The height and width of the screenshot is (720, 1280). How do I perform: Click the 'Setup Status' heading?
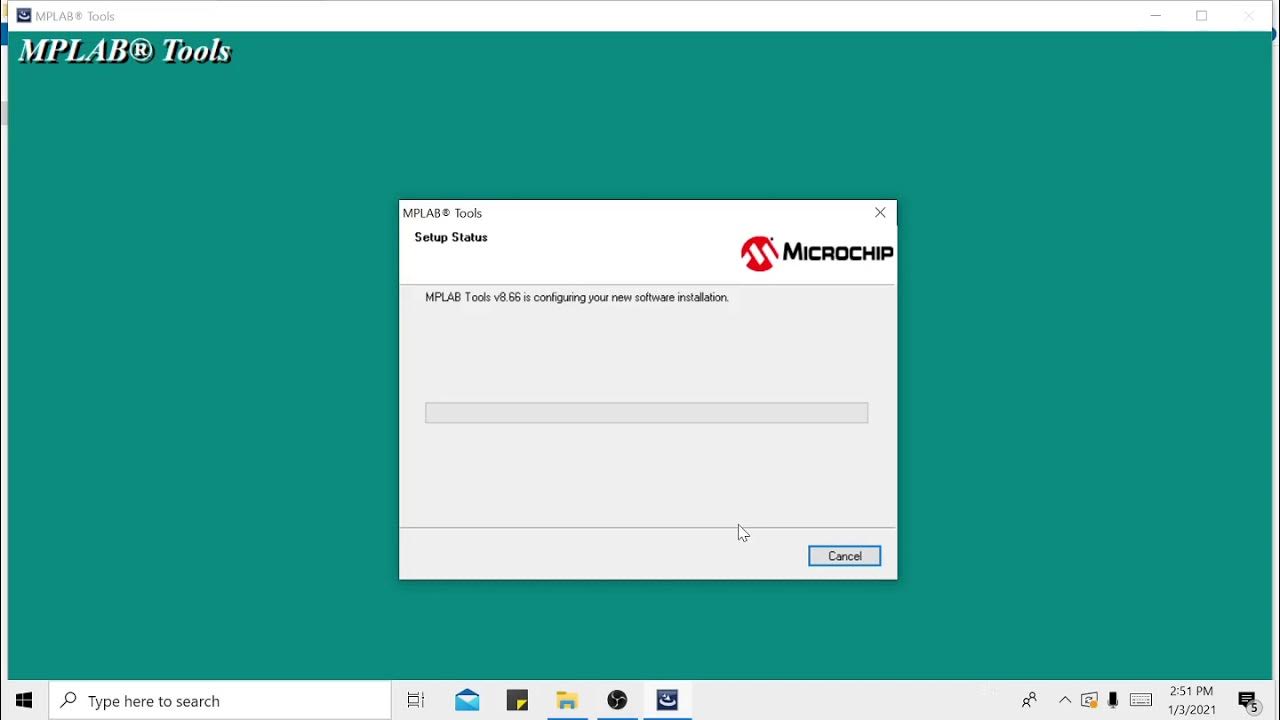pos(451,237)
